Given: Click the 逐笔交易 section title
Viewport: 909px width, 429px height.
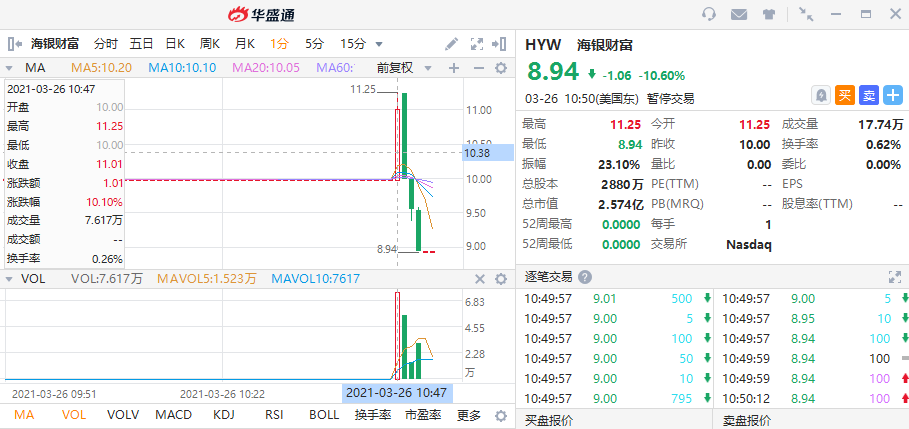Looking at the screenshot, I should pyautogui.click(x=548, y=277).
